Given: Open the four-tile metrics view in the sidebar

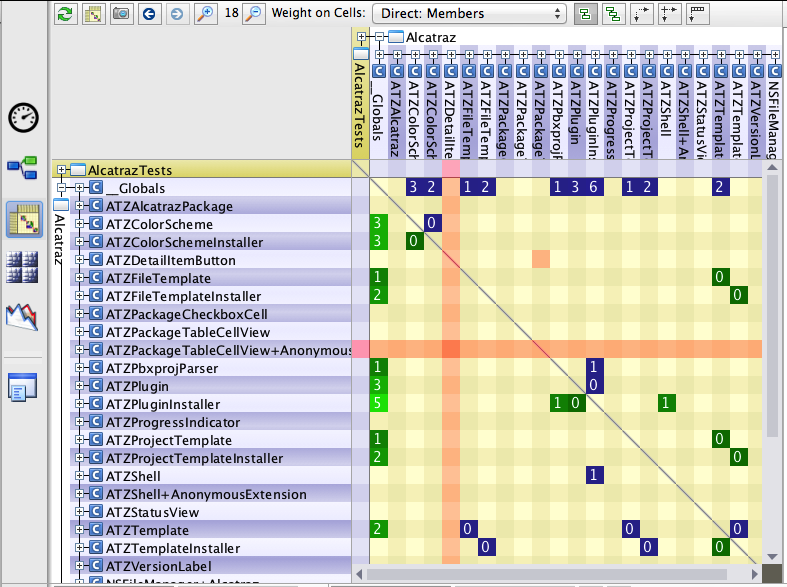Looking at the screenshot, I should pyautogui.click(x=22, y=267).
